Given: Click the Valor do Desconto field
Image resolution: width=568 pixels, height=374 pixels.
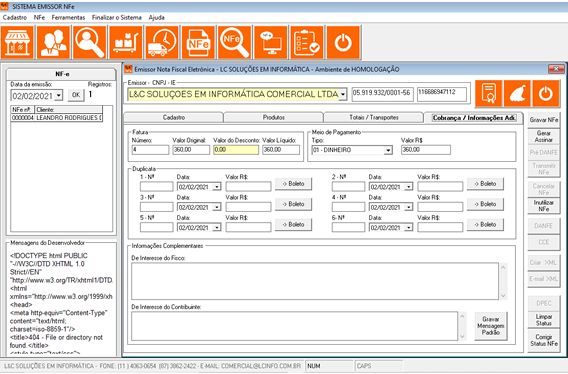Looking at the screenshot, I should click(x=236, y=150).
